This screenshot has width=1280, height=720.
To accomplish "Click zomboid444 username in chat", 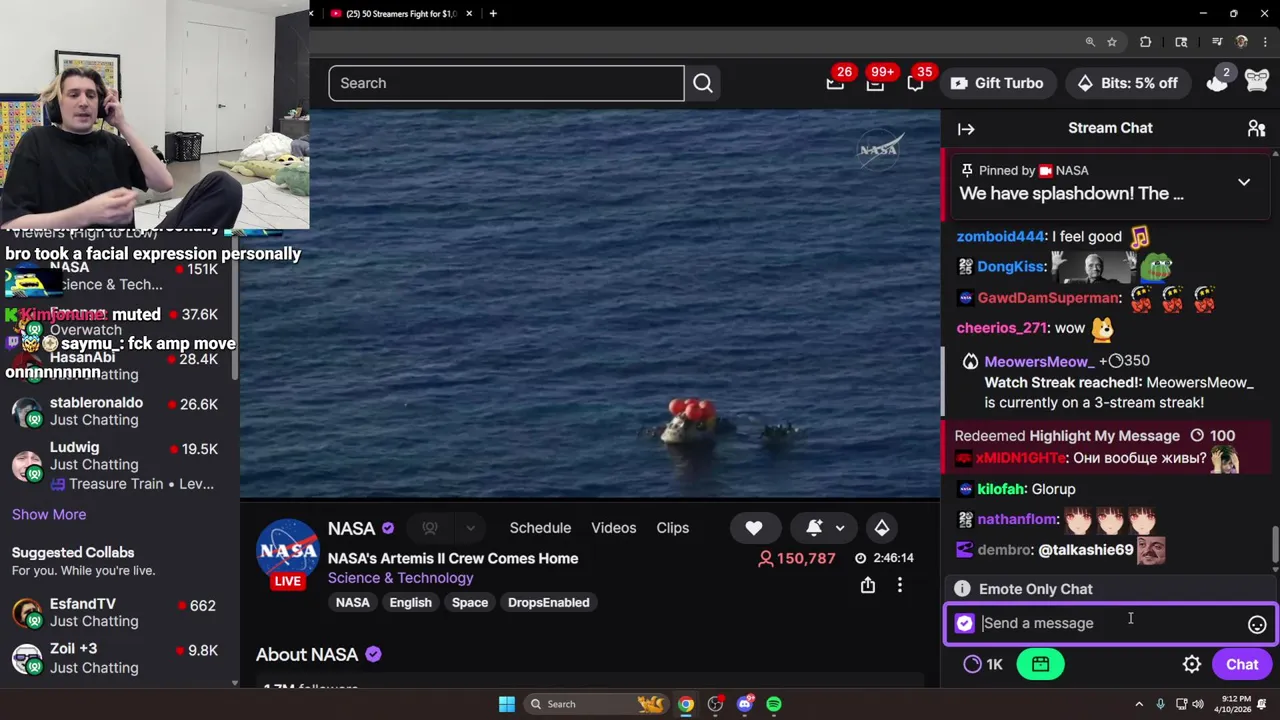I will click(x=1002, y=237).
